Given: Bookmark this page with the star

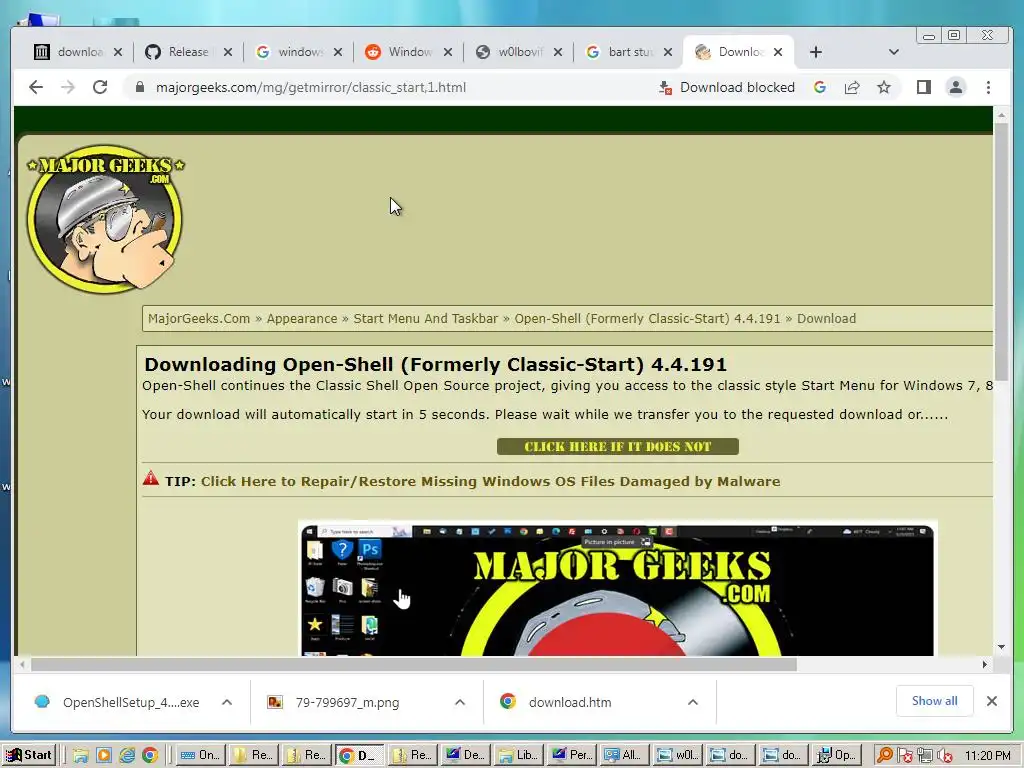Looking at the screenshot, I should pos(884,88).
